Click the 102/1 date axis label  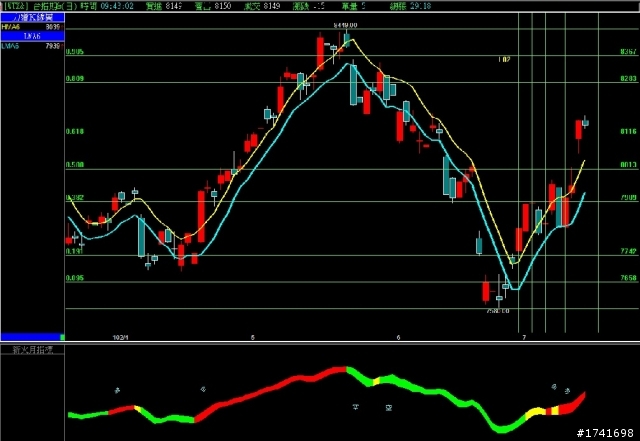click(120, 338)
